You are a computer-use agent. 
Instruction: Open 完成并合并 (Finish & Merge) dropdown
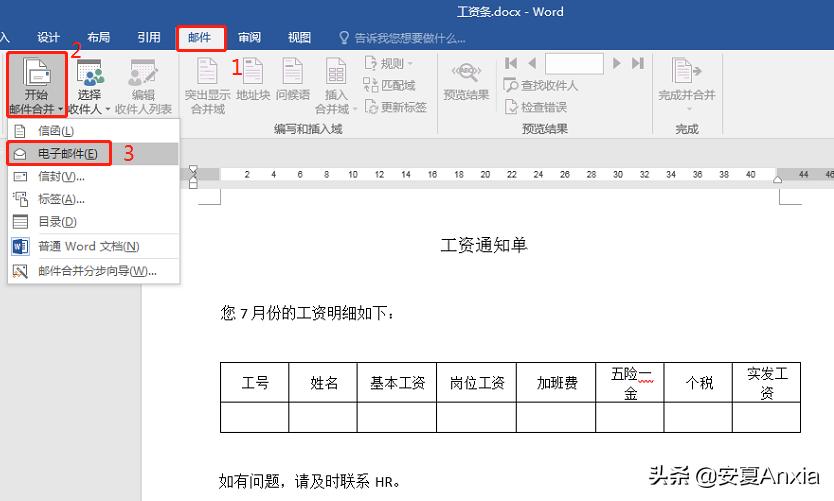point(687,85)
